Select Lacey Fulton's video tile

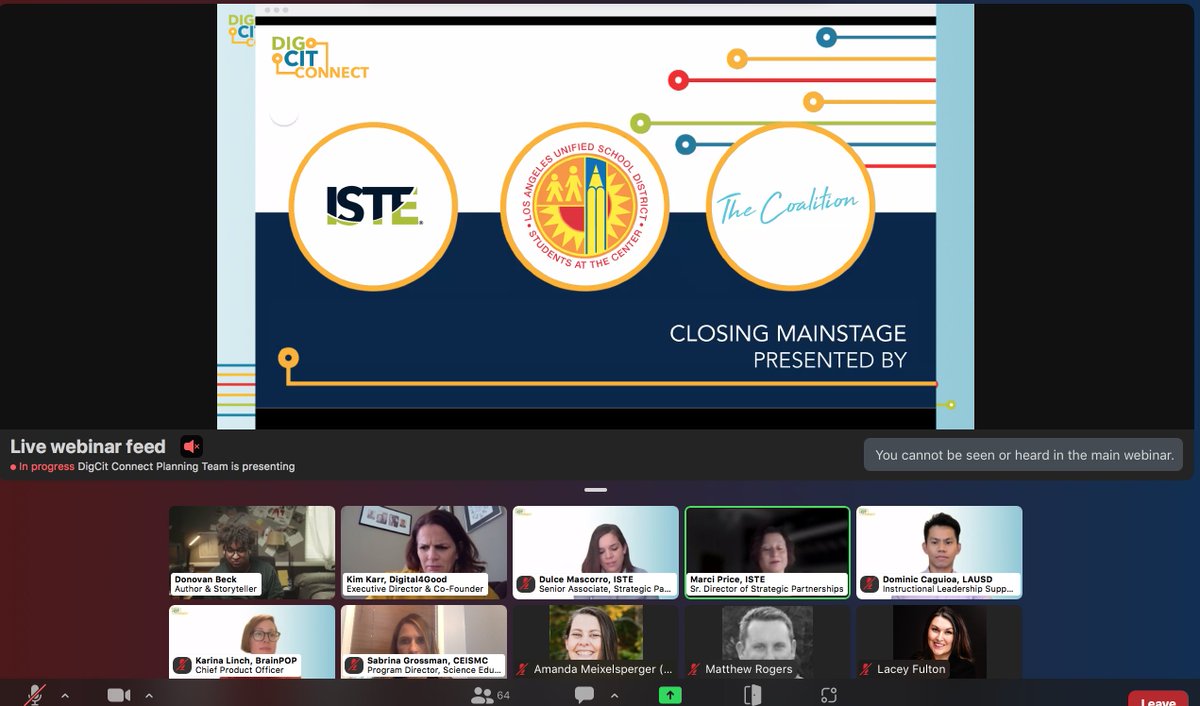(x=940, y=641)
